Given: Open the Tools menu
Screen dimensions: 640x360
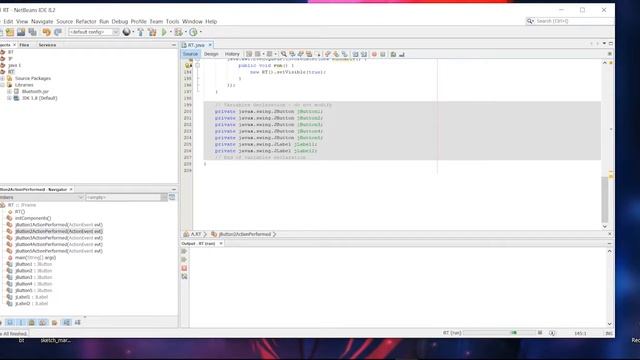Looking at the screenshot, I should [172, 21].
